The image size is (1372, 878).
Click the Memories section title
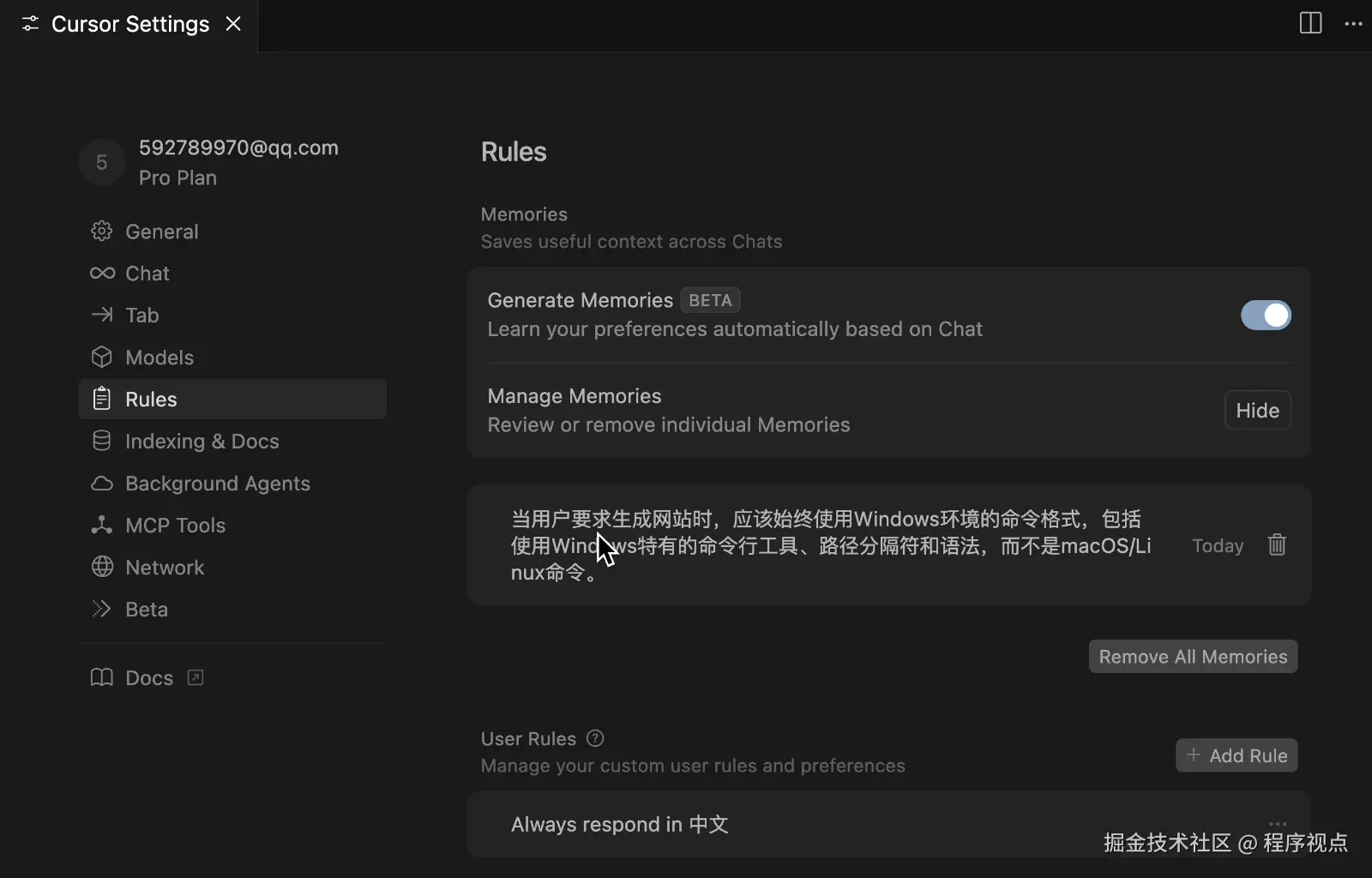click(x=524, y=214)
